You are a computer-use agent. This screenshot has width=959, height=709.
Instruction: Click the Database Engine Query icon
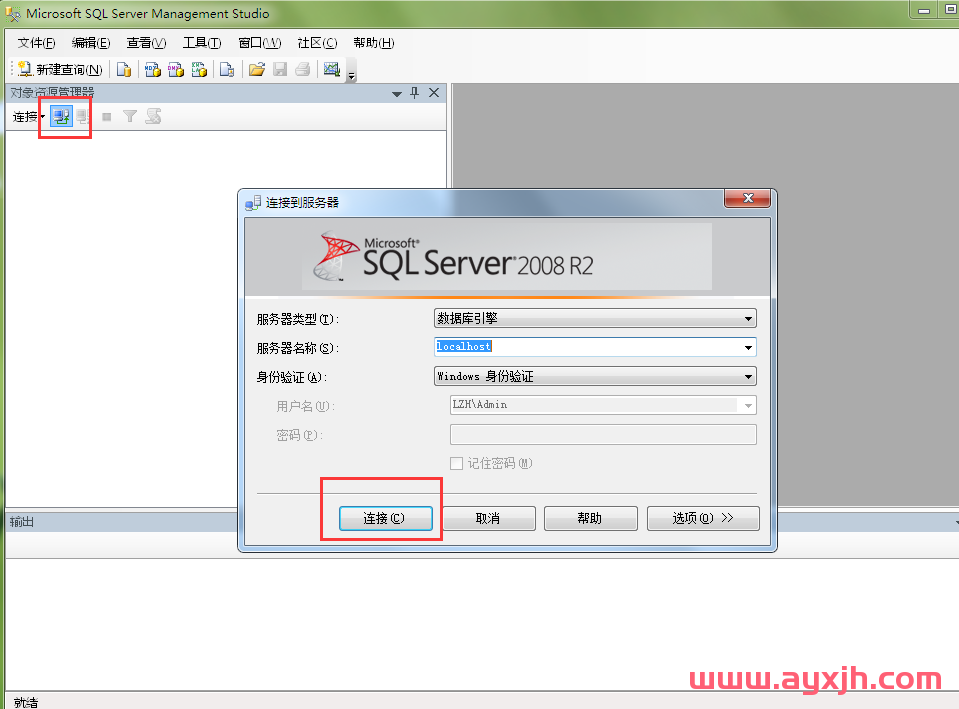point(124,69)
